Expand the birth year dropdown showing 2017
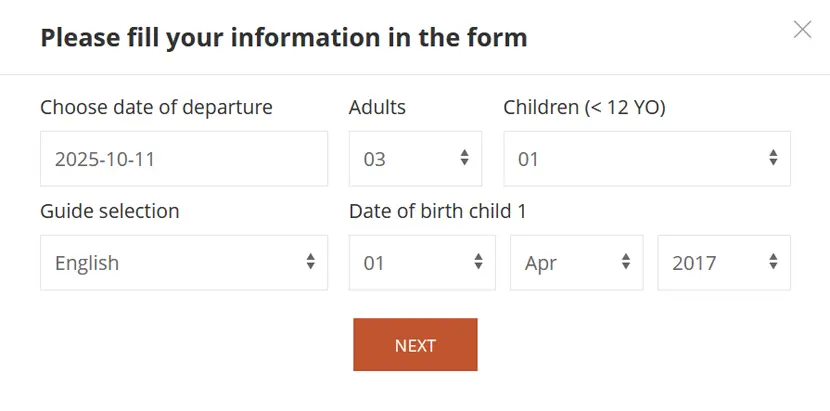 [723, 263]
